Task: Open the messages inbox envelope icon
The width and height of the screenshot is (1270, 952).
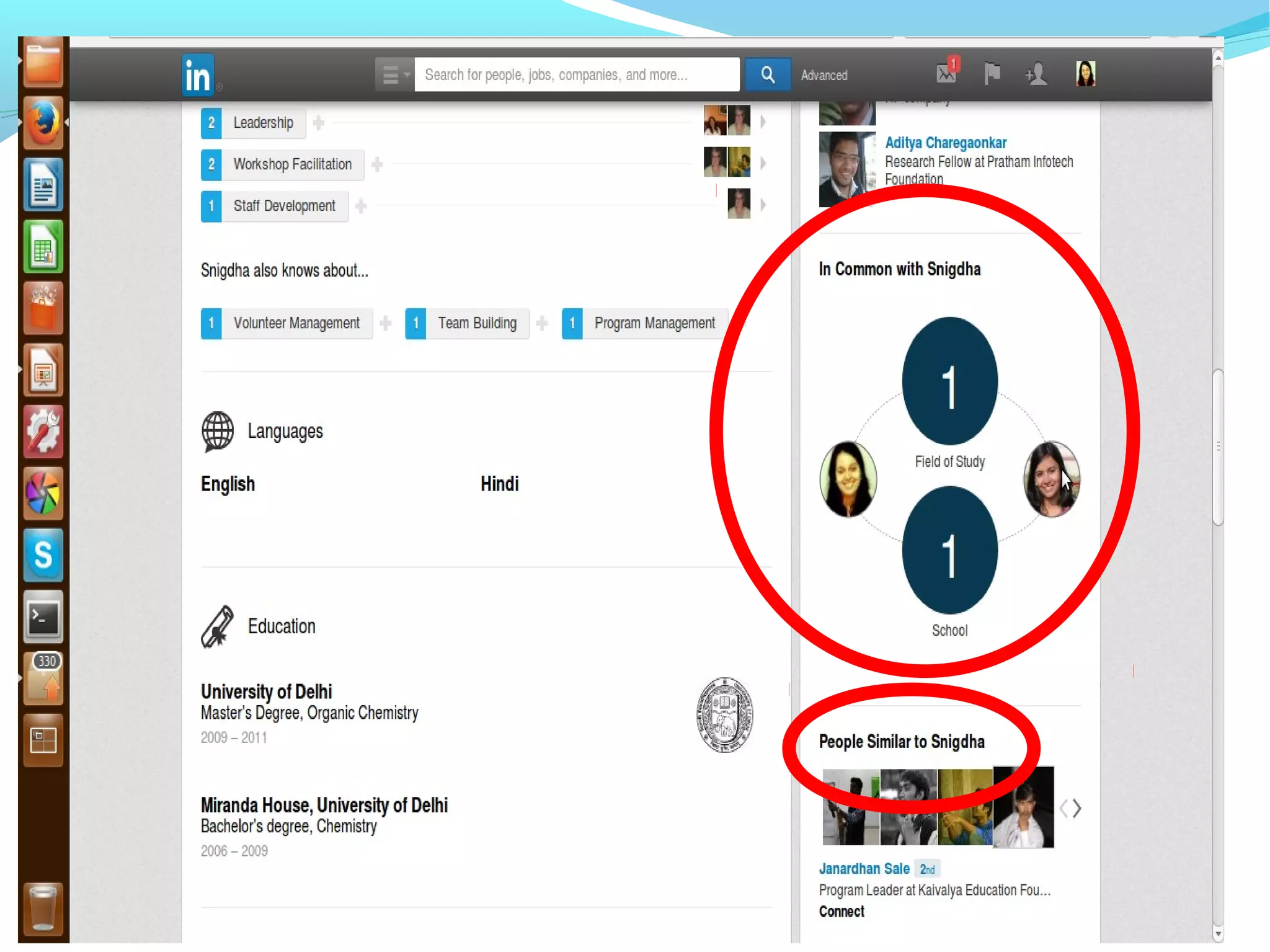Action: pos(946,73)
